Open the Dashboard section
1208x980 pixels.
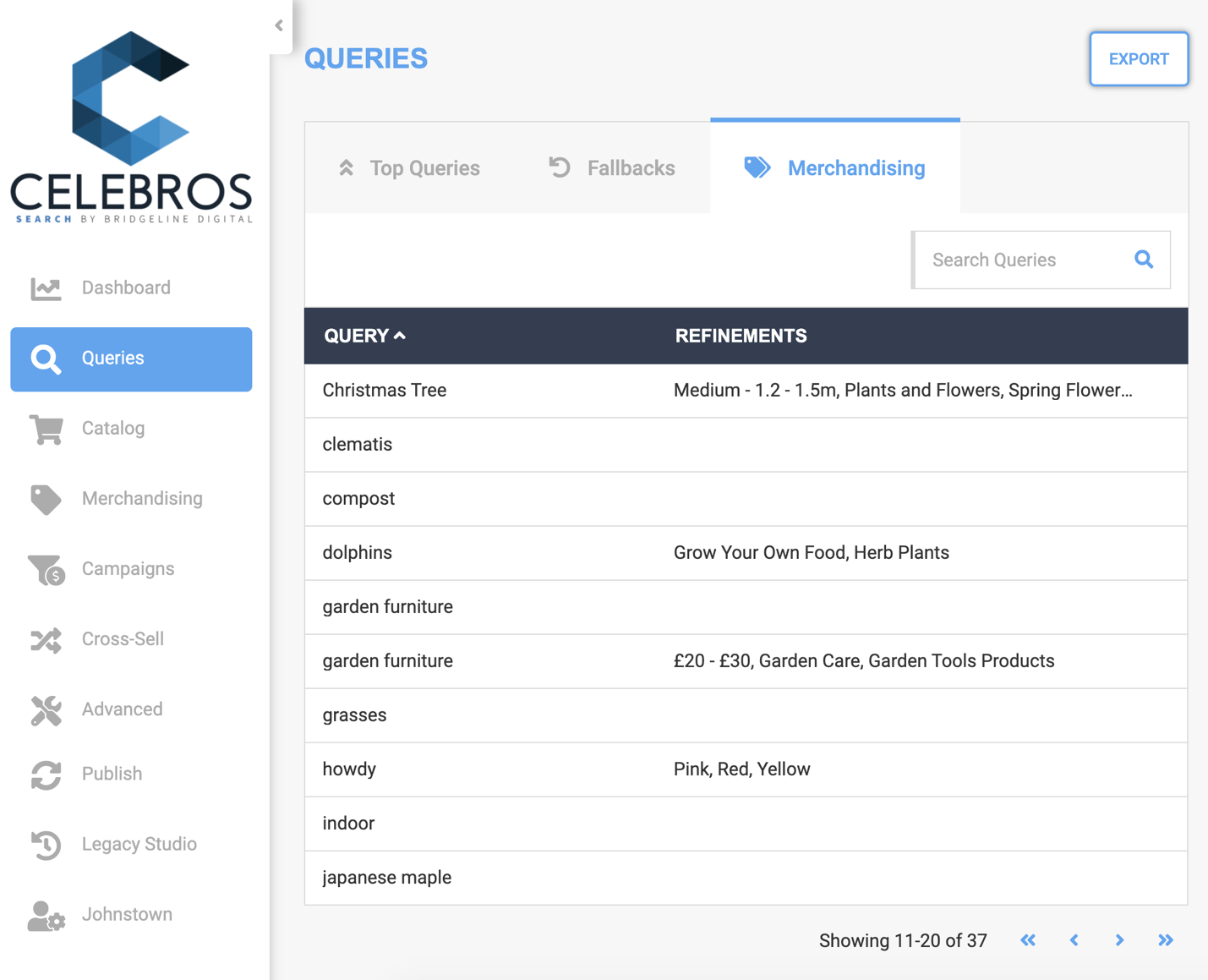[131, 288]
